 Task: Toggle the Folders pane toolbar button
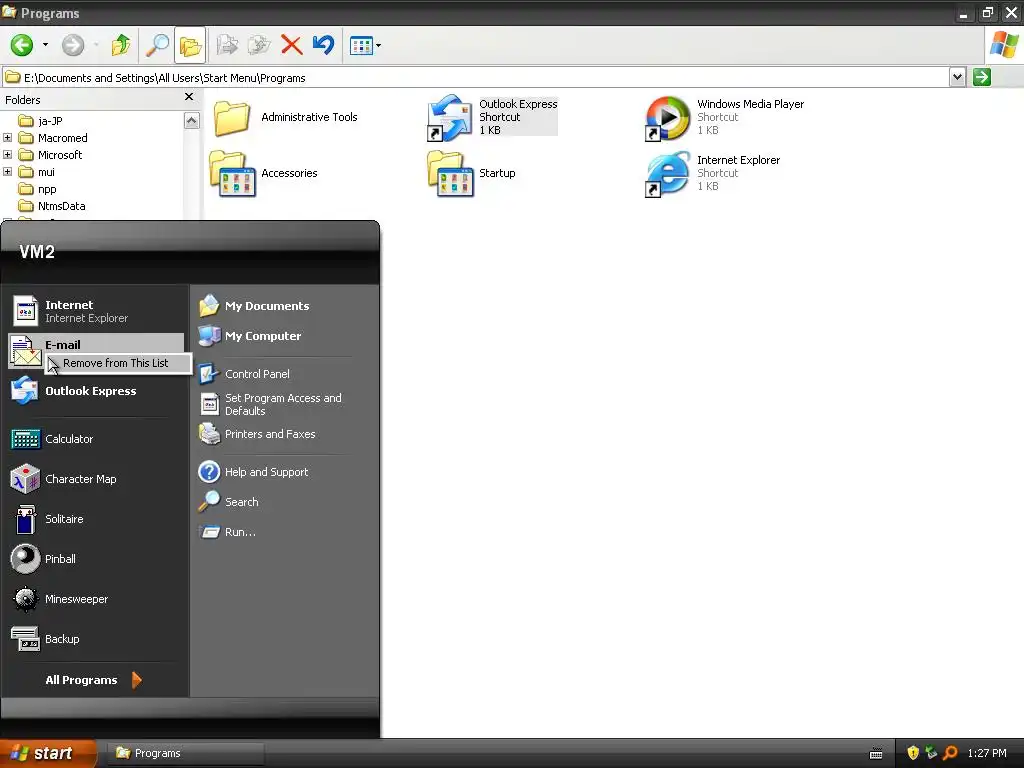(x=190, y=46)
